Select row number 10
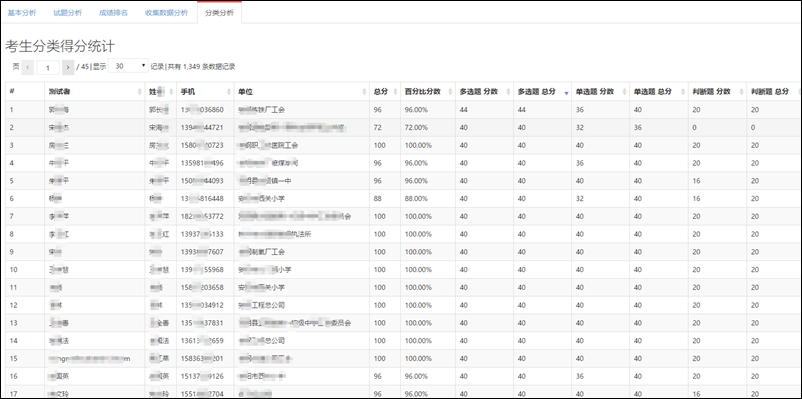802x399 pixels. coord(13,270)
